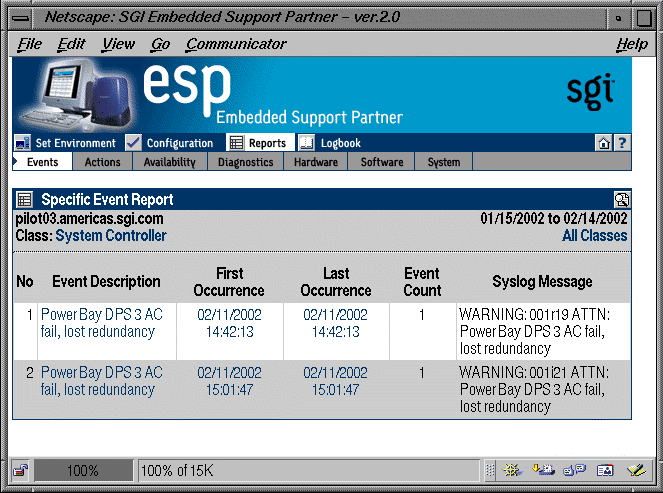Open the View menu
Screen dimensions: 663x493
(x=118, y=44)
